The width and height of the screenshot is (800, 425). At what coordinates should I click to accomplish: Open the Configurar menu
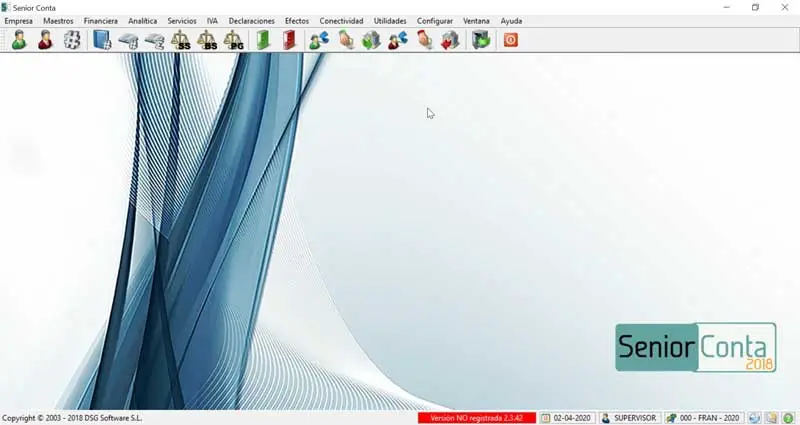435,21
